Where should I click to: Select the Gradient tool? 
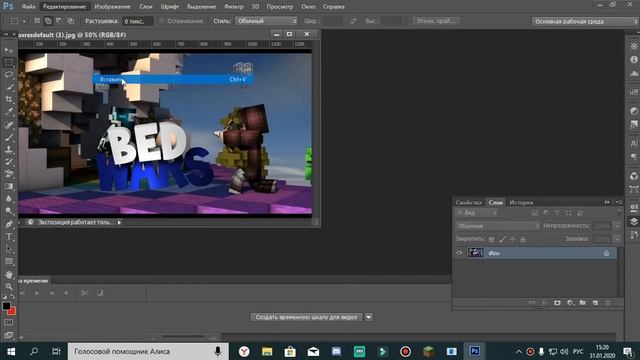pyautogui.click(x=9, y=187)
